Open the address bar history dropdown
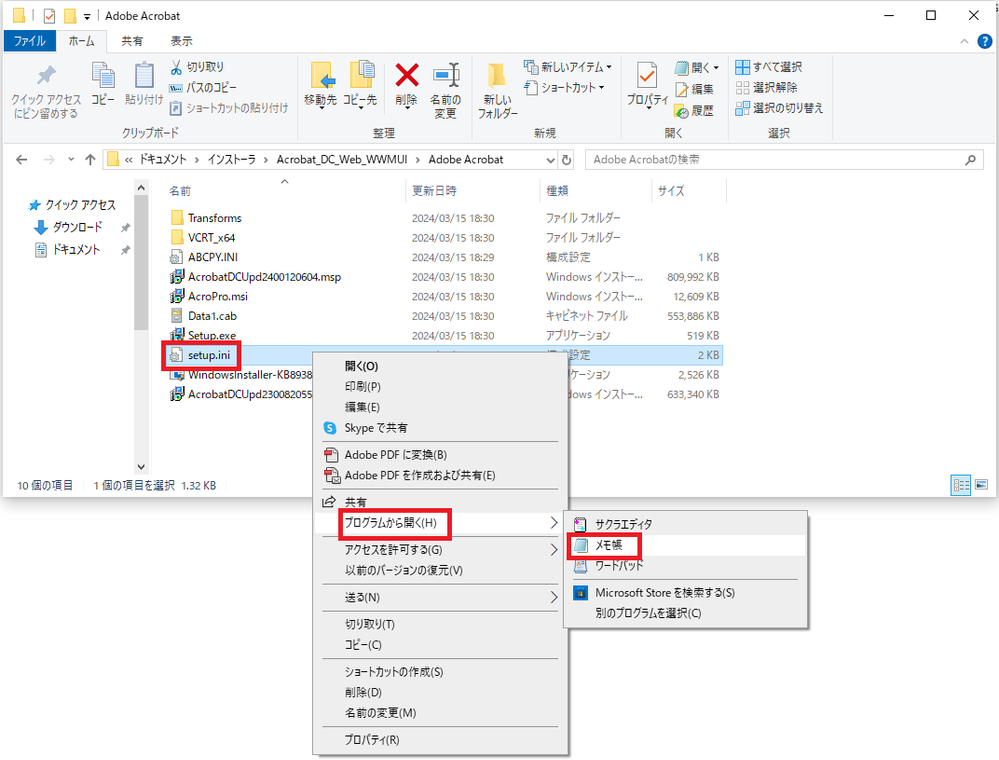Image resolution: width=999 pixels, height=760 pixels. (x=550, y=160)
